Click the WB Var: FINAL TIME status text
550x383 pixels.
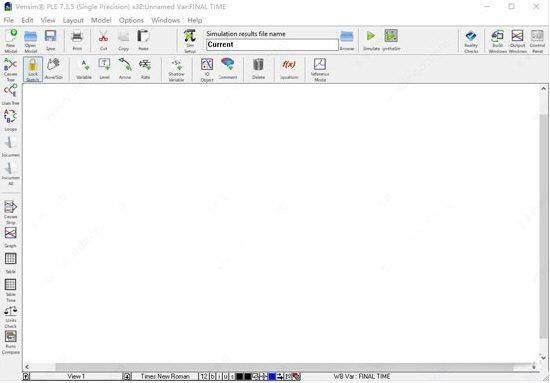pos(362,376)
